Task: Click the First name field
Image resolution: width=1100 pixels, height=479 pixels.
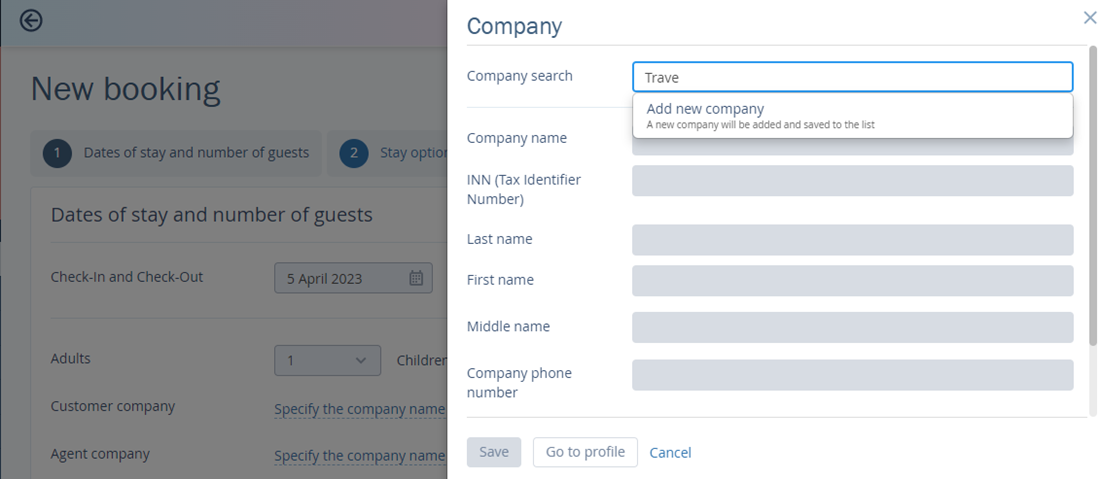Action: point(852,281)
